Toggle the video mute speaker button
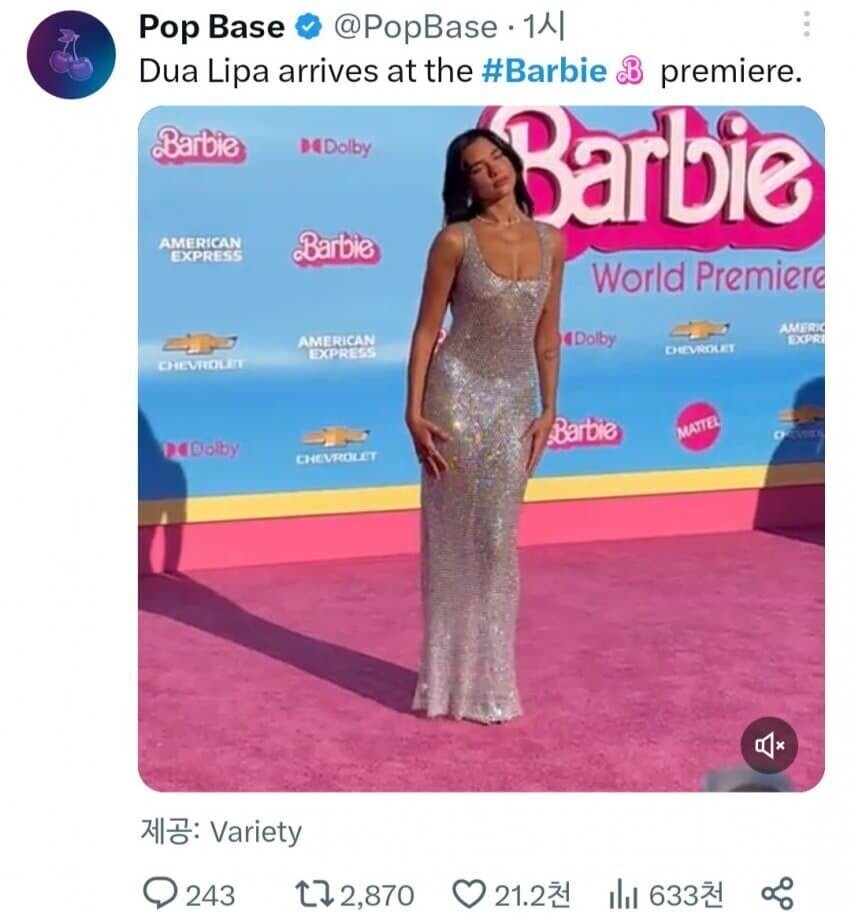Image resolution: width=850 pixels, height=913 pixels. click(768, 745)
